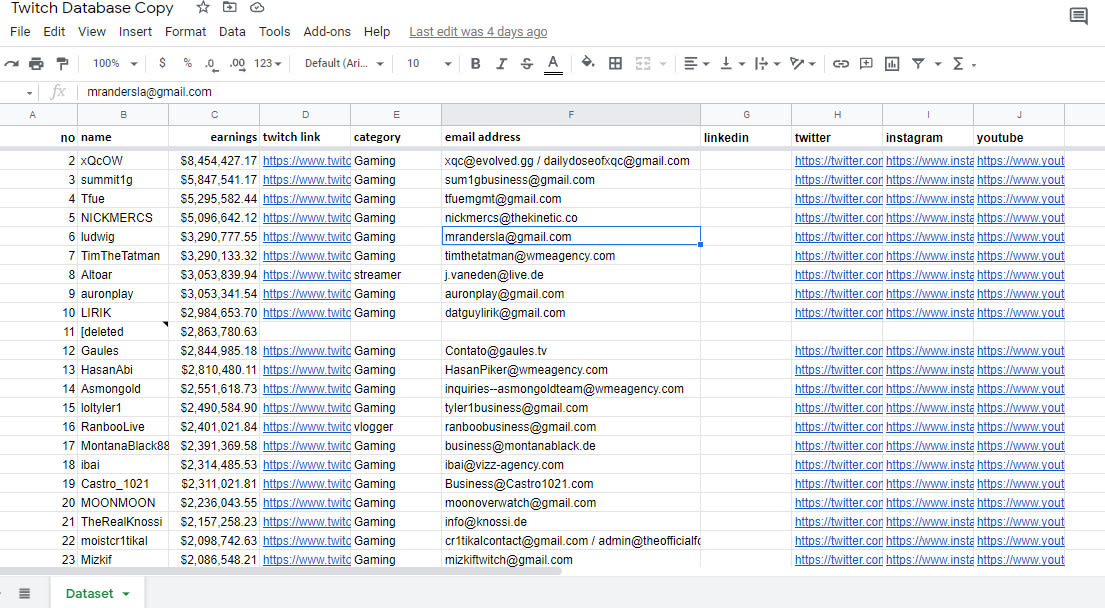Select the Paint format tool
Viewport: 1105px width, 608px height.
coord(62,63)
